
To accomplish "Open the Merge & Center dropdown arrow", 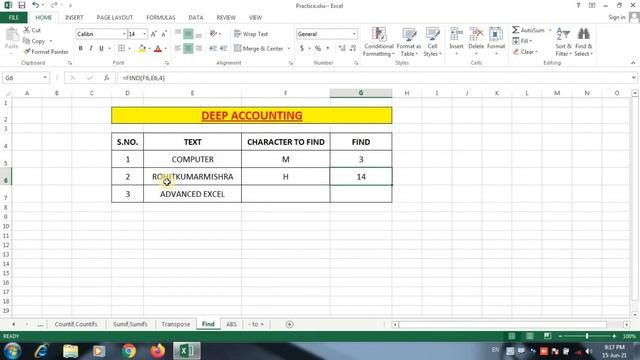I will 289,49.
